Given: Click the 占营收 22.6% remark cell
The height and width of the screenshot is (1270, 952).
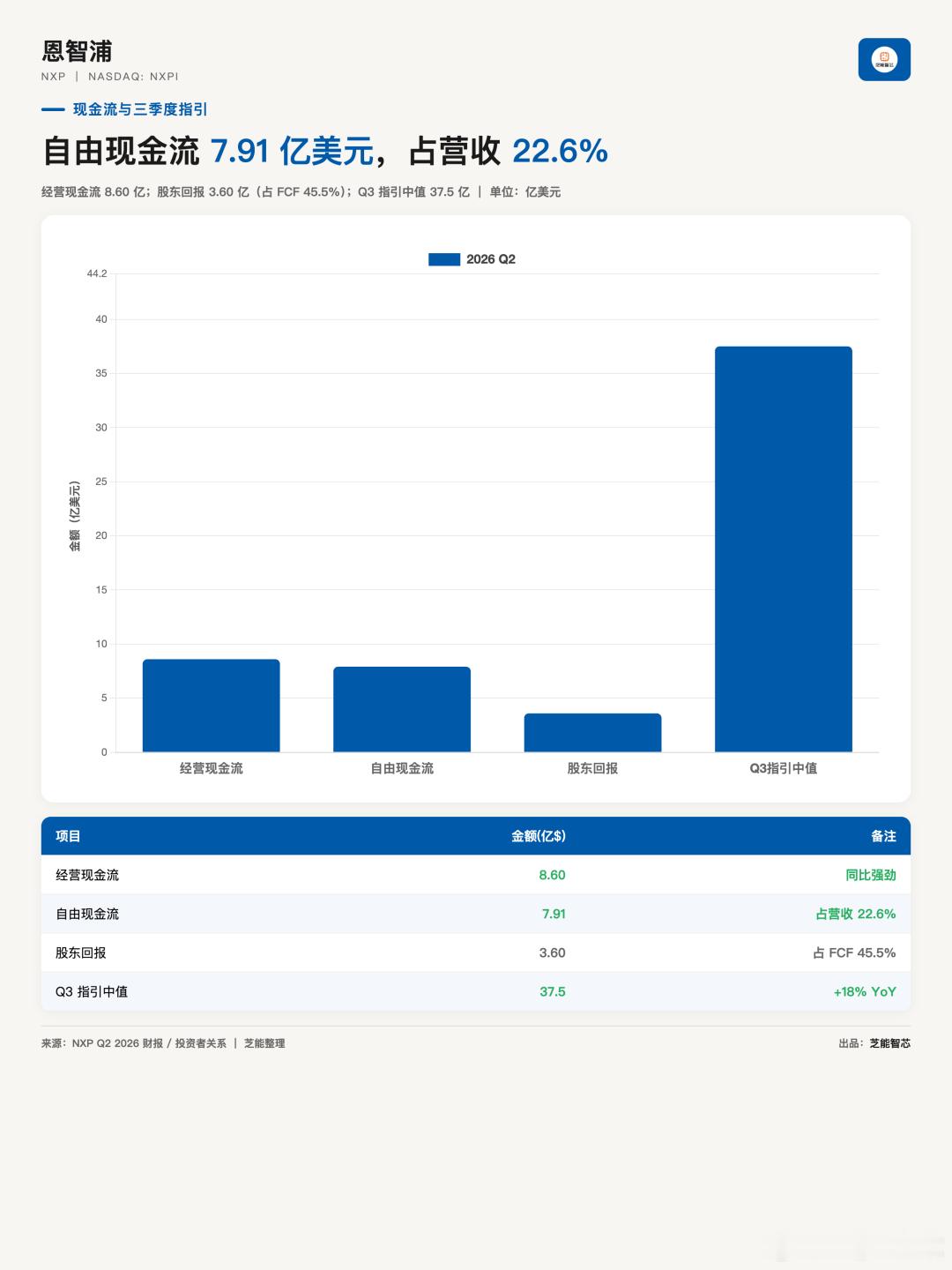Looking at the screenshot, I should coord(856,914).
